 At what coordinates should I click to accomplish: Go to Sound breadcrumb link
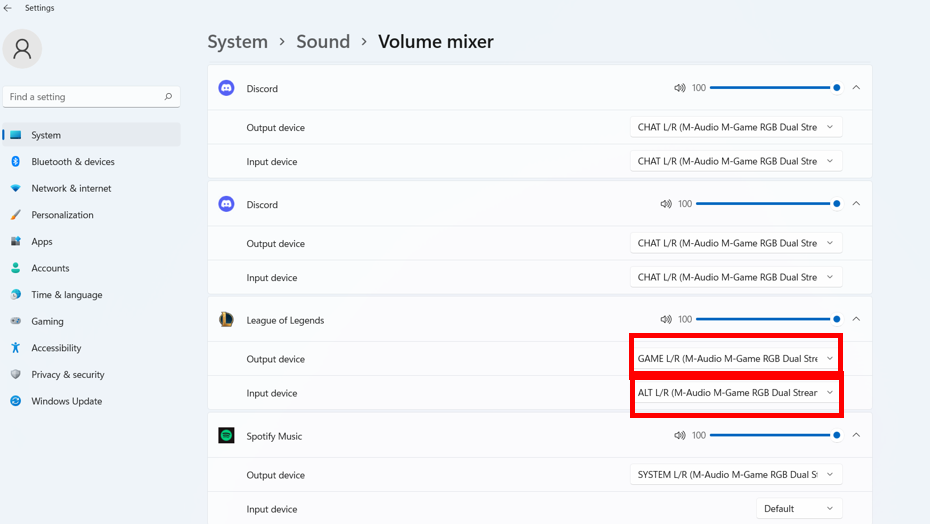pyautogui.click(x=323, y=42)
